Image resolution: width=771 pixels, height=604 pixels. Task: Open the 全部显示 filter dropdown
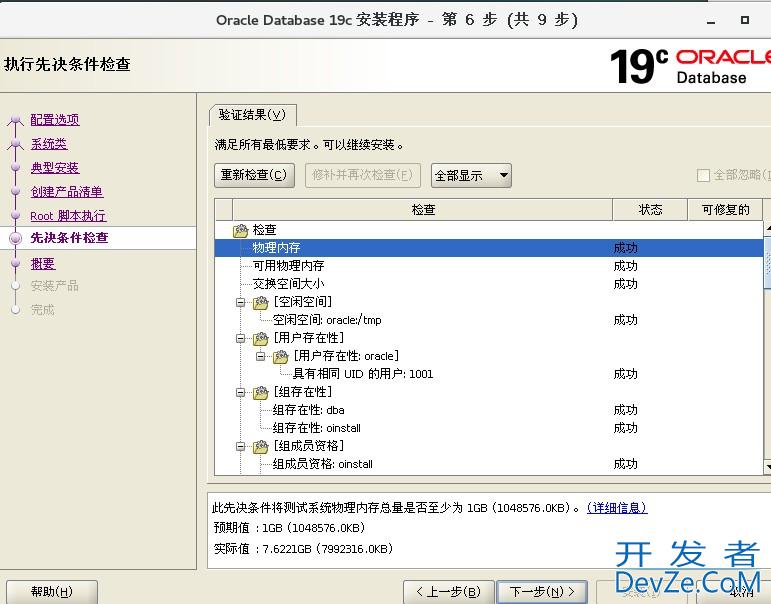pyautogui.click(x=471, y=176)
